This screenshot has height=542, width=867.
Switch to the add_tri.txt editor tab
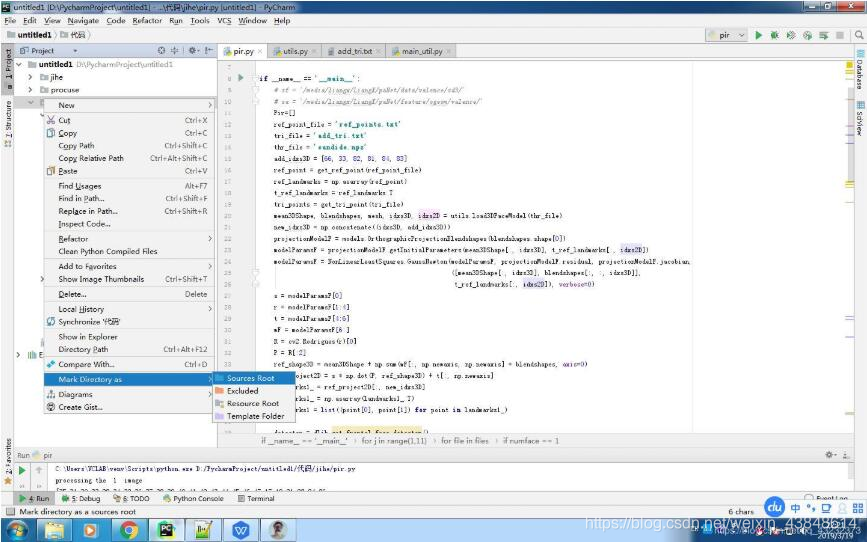click(353, 51)
